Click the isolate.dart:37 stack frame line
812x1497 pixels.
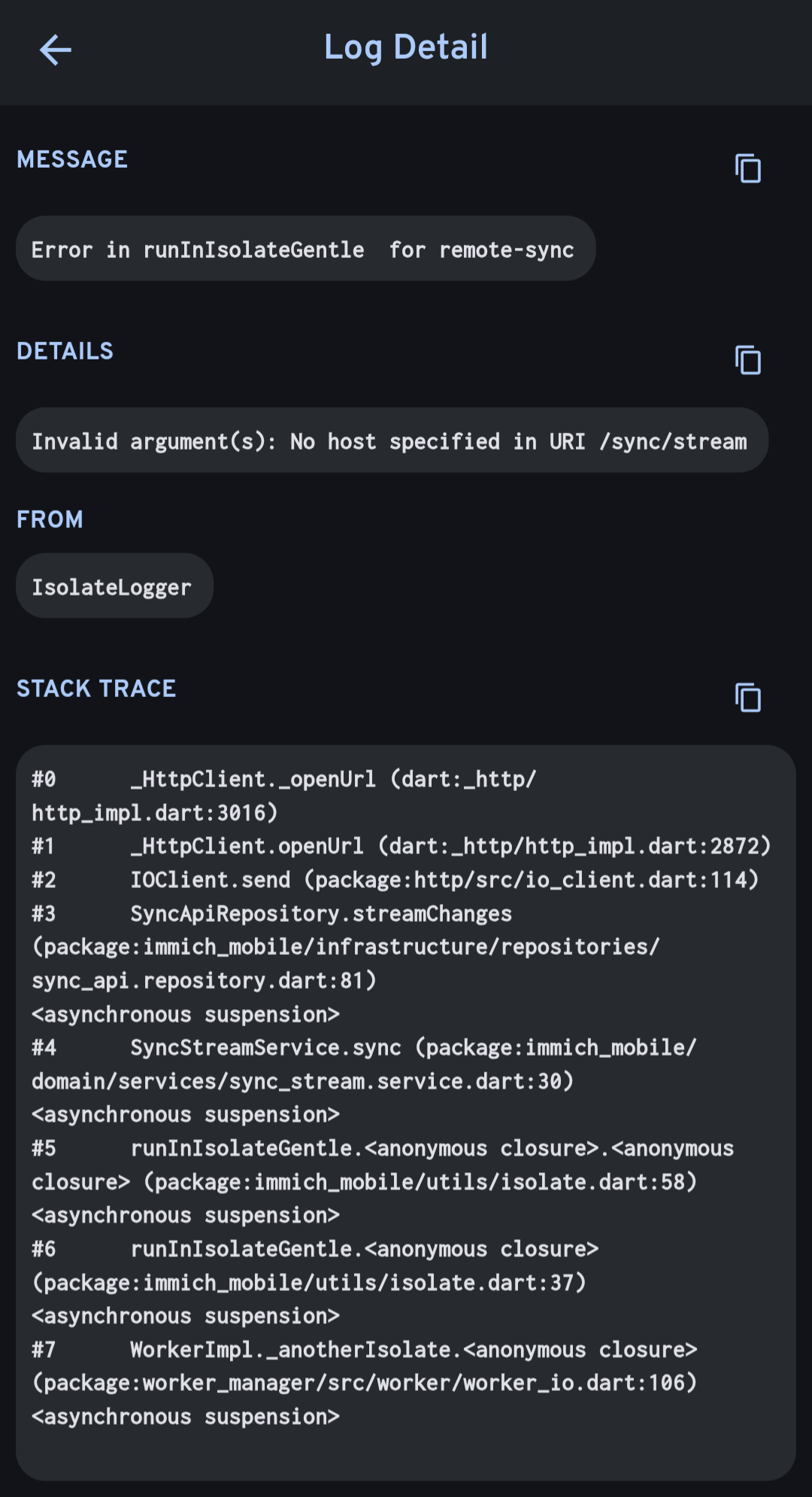coord(308,1283)
